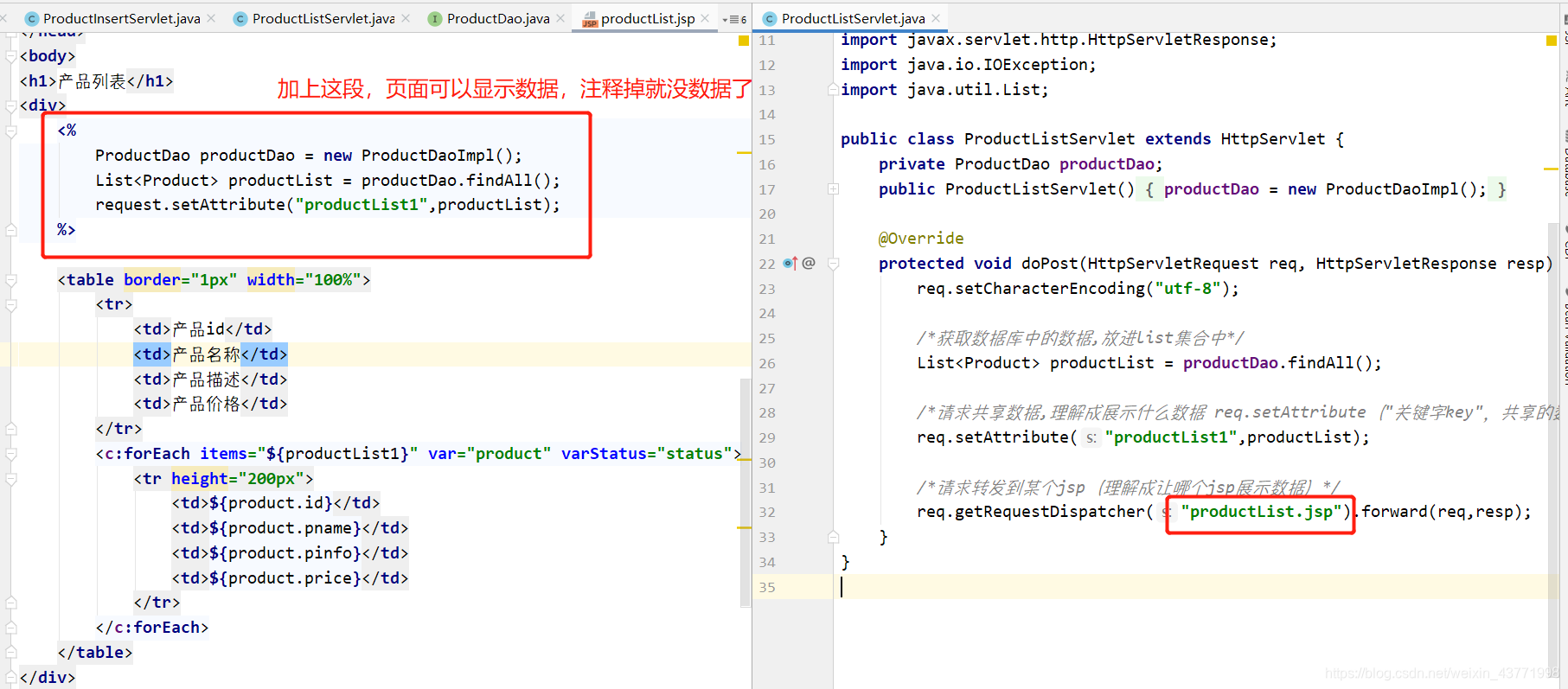Collapse the scriptlet <% block fold
The image size is (1568, 689).
[x=11, y=131]
